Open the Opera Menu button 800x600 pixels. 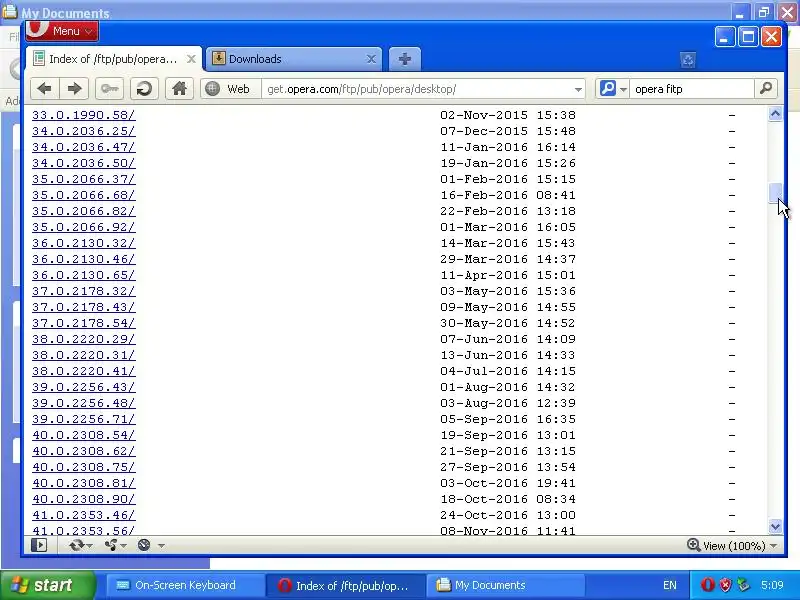(x=61, y=31)
